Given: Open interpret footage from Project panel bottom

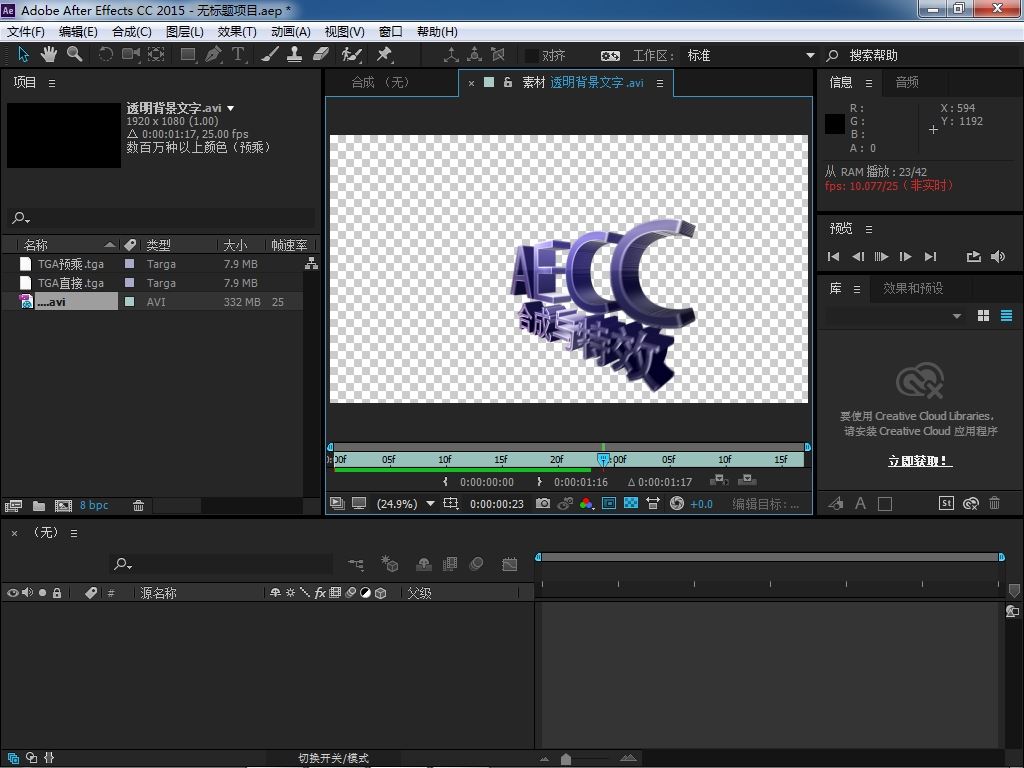Looking at the screenshot, I should coord(13,505).
